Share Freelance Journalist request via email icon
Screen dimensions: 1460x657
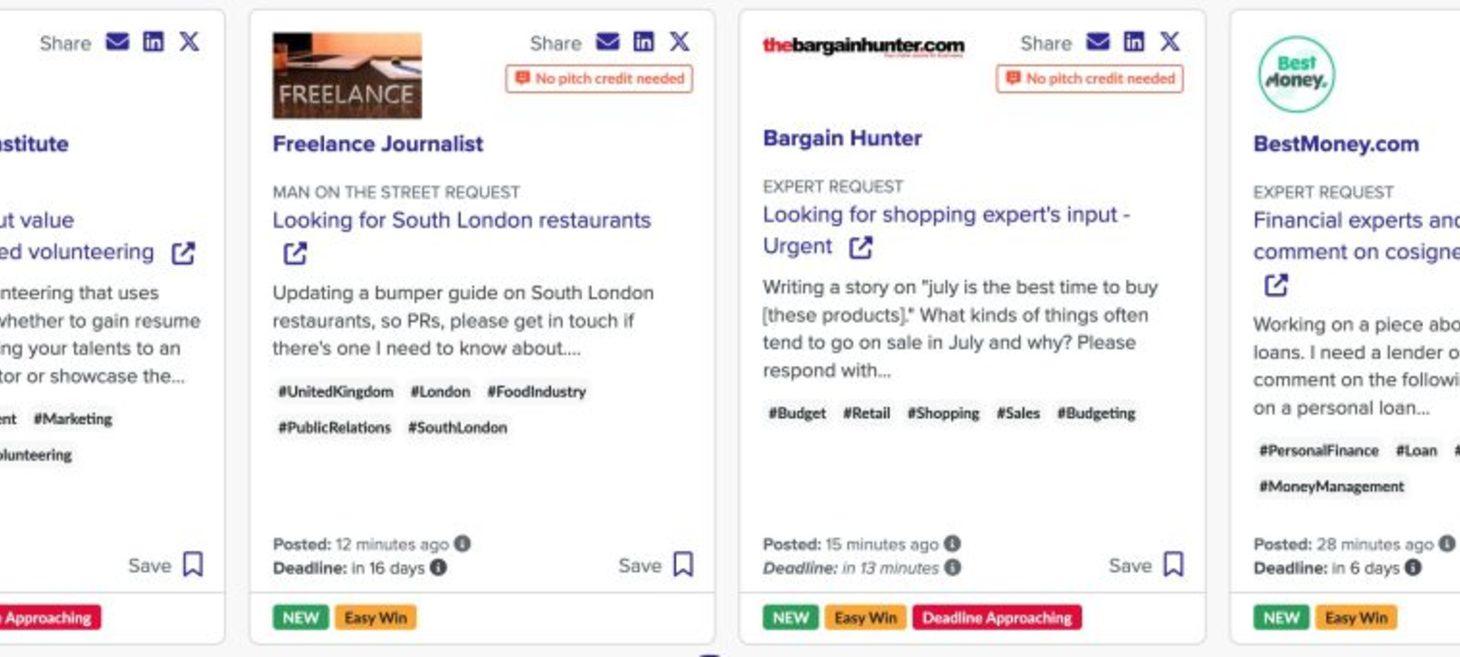coord(607,42)
